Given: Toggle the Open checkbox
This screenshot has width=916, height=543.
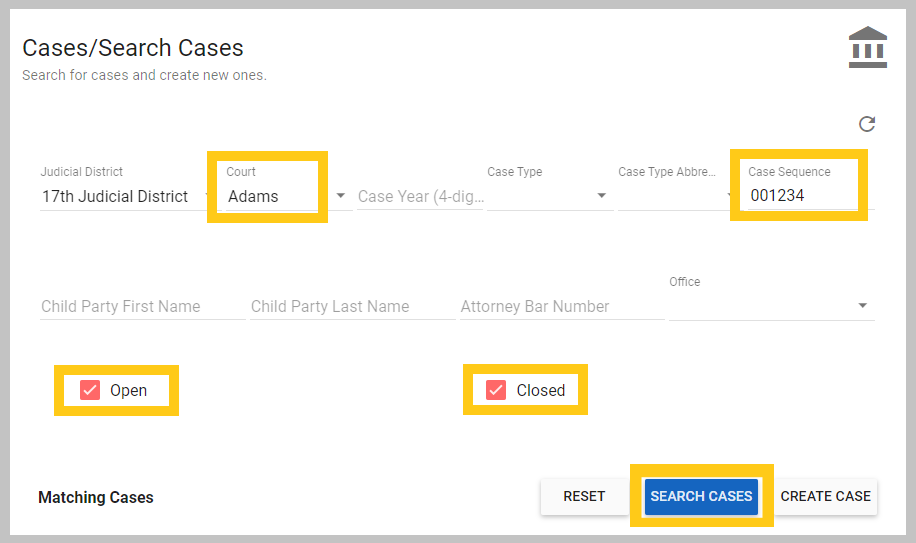Looking at the screenshot, I should [x=90, y=390].
